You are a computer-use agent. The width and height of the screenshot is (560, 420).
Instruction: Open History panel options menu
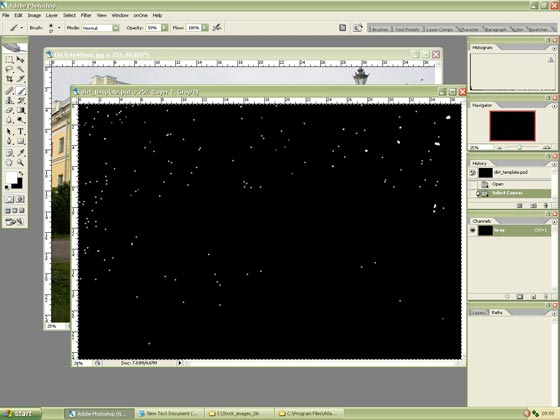[554, 164]
